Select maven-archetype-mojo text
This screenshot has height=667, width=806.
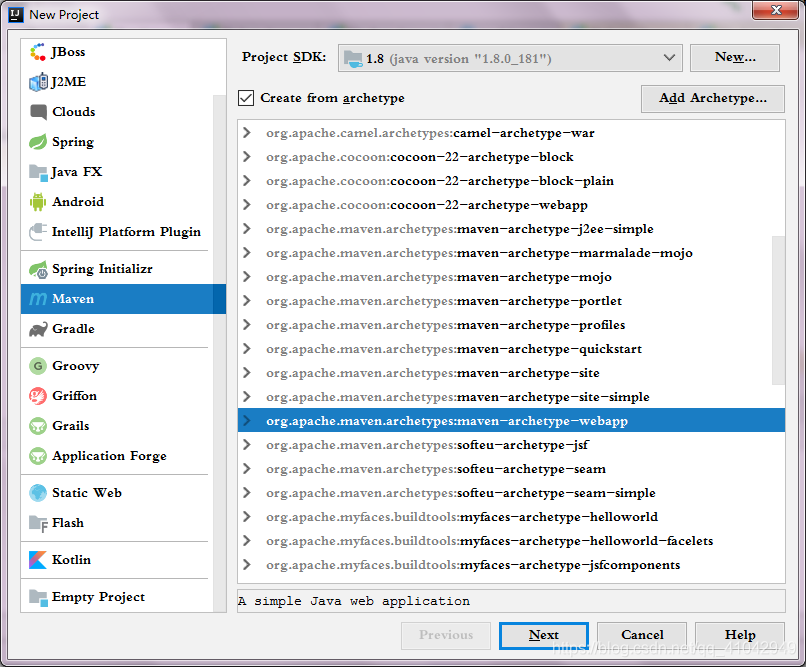click(534, 277)
